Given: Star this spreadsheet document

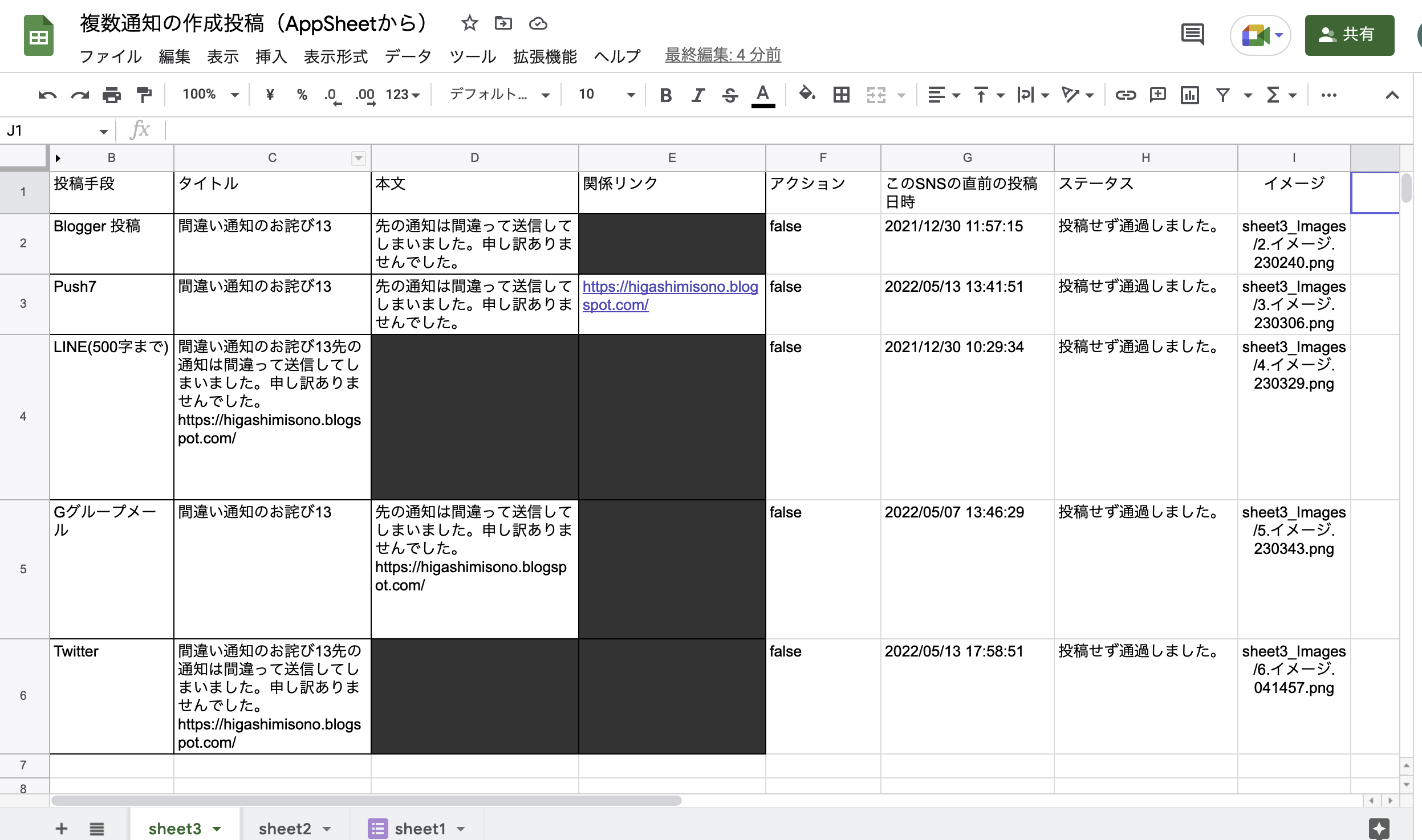Looking at the screenshot, I should click(x=469, y=23).
